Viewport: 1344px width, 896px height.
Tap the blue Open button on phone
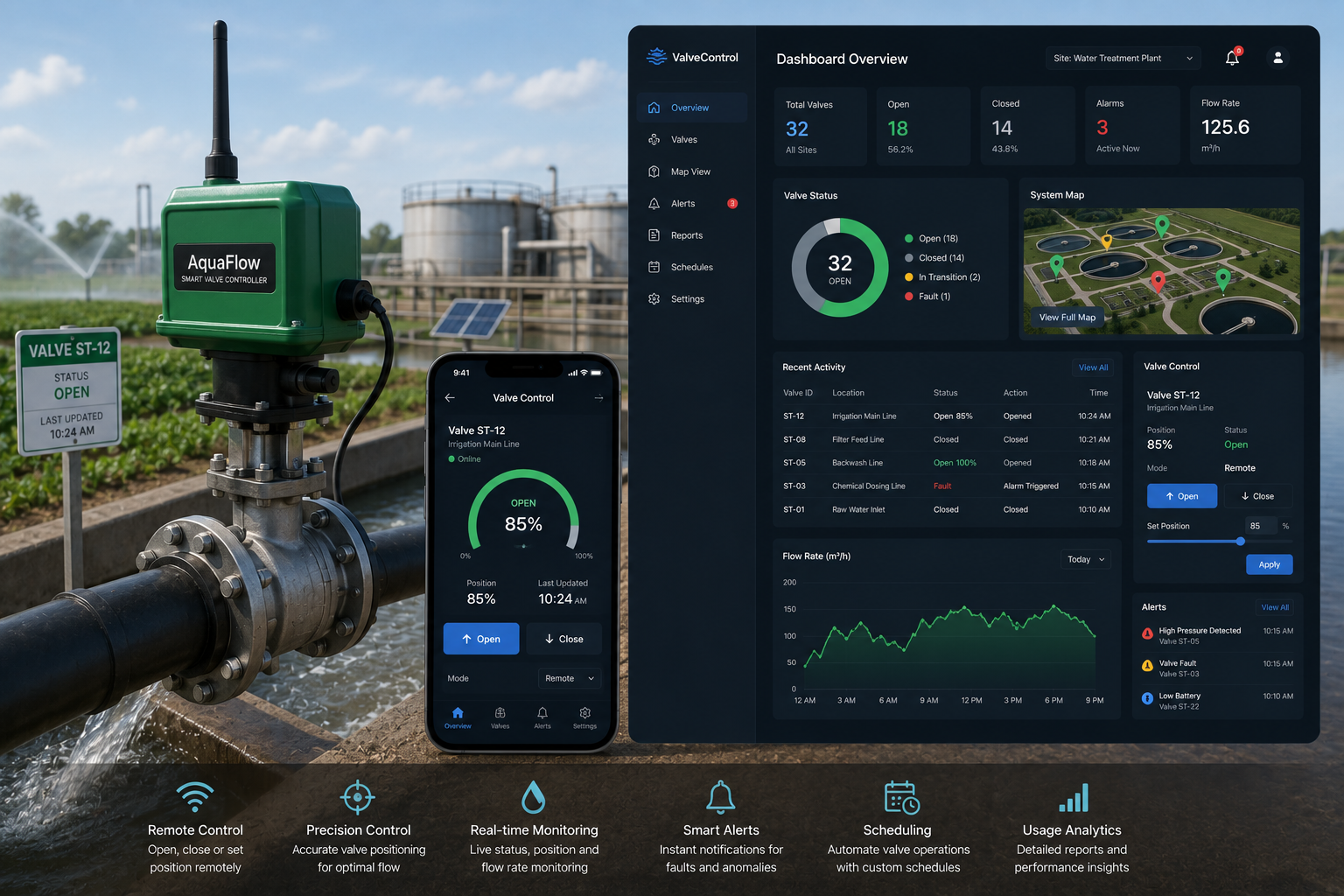point(481,639)
